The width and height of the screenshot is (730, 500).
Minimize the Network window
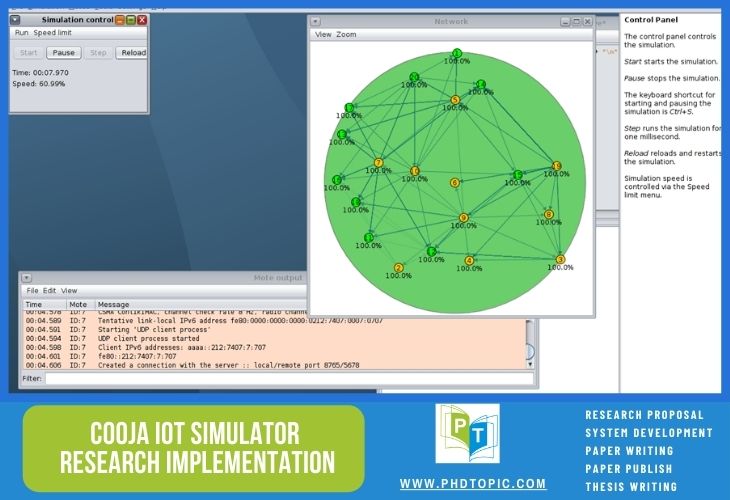pos(565,21)
